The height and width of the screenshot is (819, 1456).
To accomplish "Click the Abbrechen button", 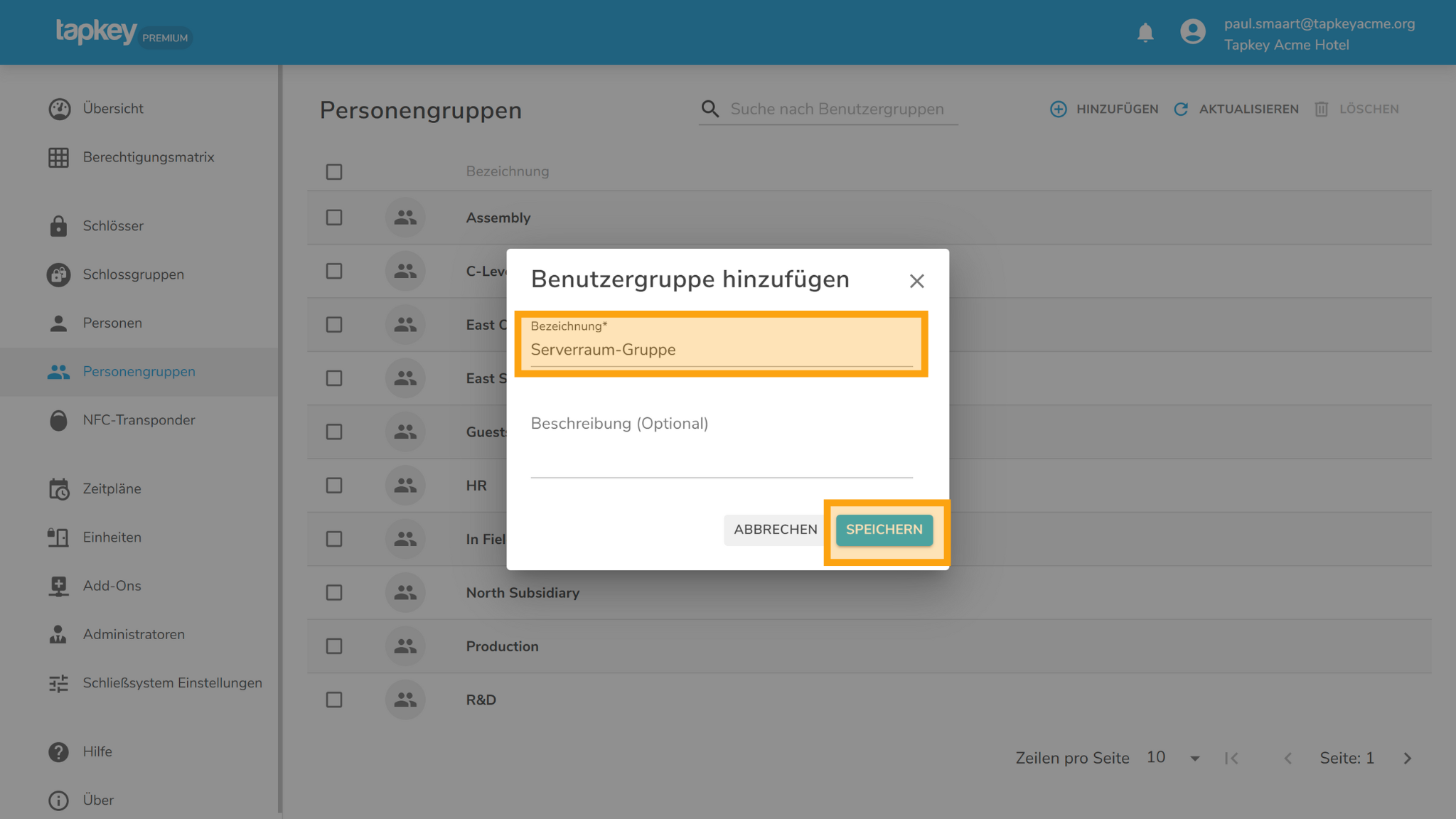I will click(x=776, y=530).
